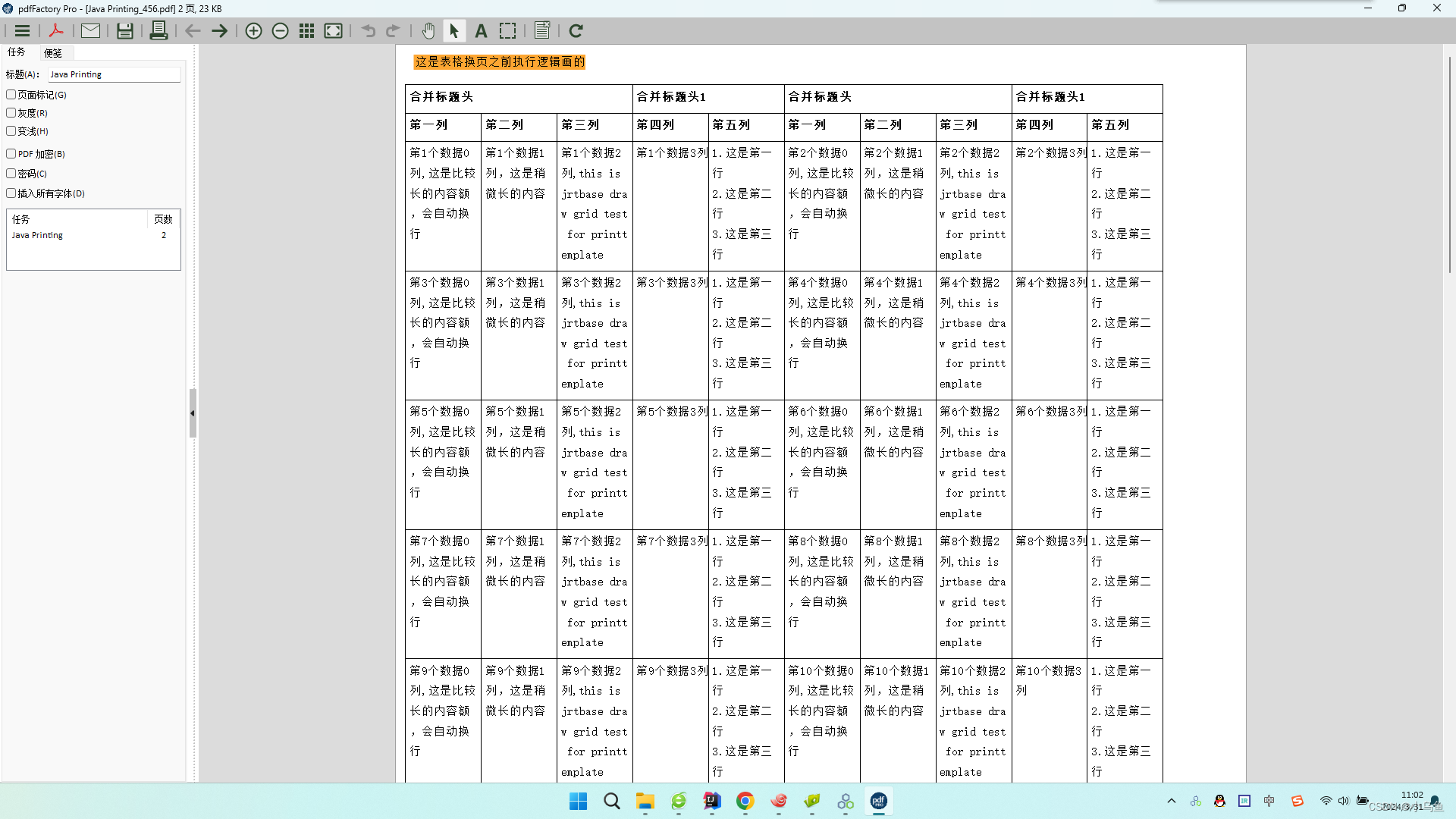This screenshot has height=819, width=1456.
Task: Click the 第10个数据3 列 table cell
Action: point(1049,720)
